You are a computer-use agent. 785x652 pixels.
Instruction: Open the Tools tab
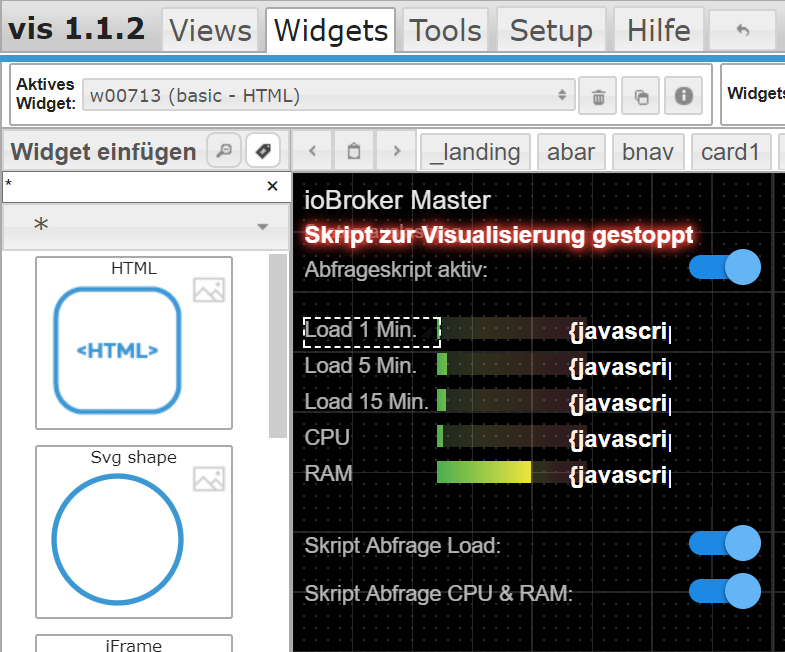pos(445,30)
